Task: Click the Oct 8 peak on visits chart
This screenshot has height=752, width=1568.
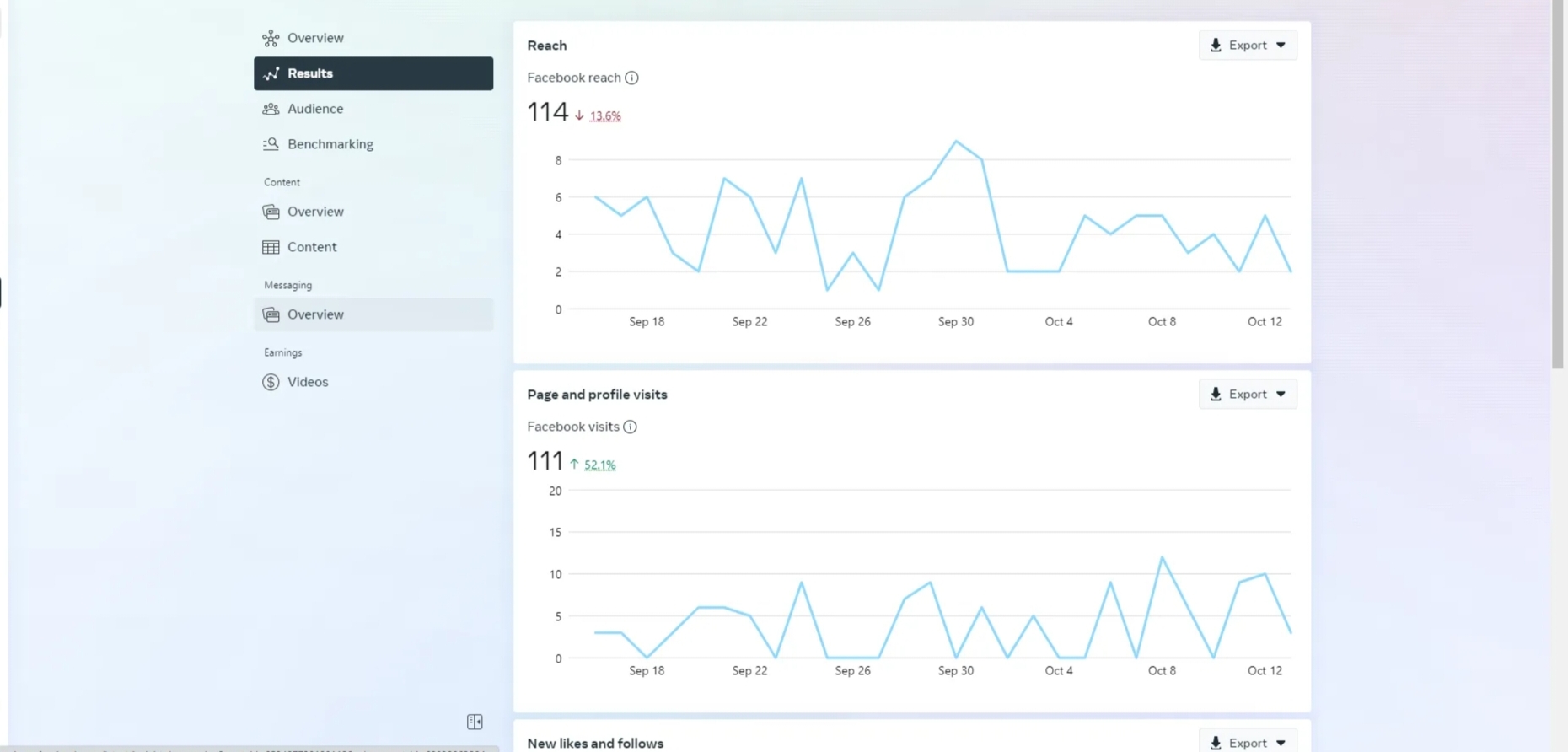Action: click(1162, 557)
